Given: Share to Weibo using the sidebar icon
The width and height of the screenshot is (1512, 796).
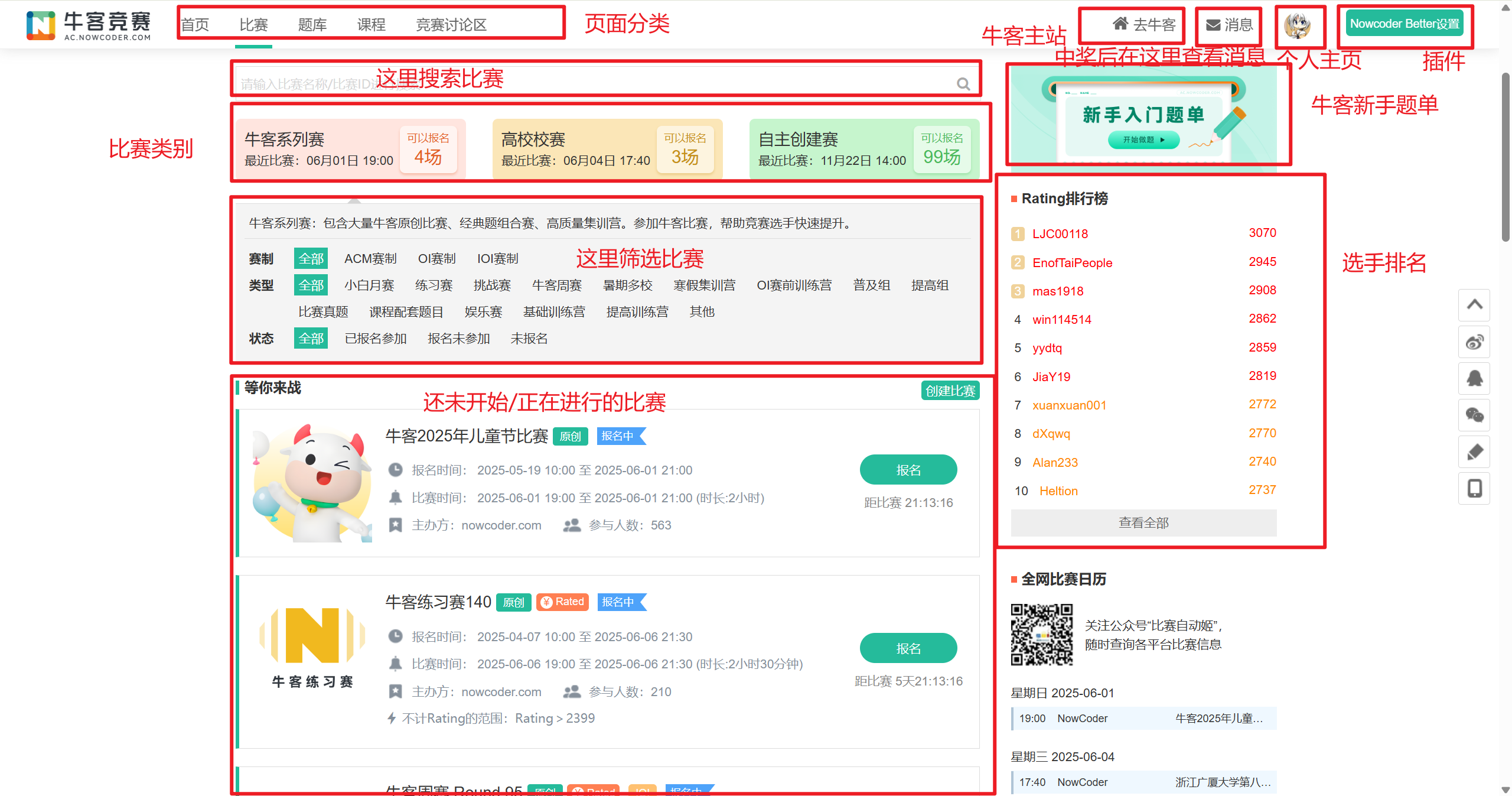Looking at the screenshot, I should [1474, 342].
